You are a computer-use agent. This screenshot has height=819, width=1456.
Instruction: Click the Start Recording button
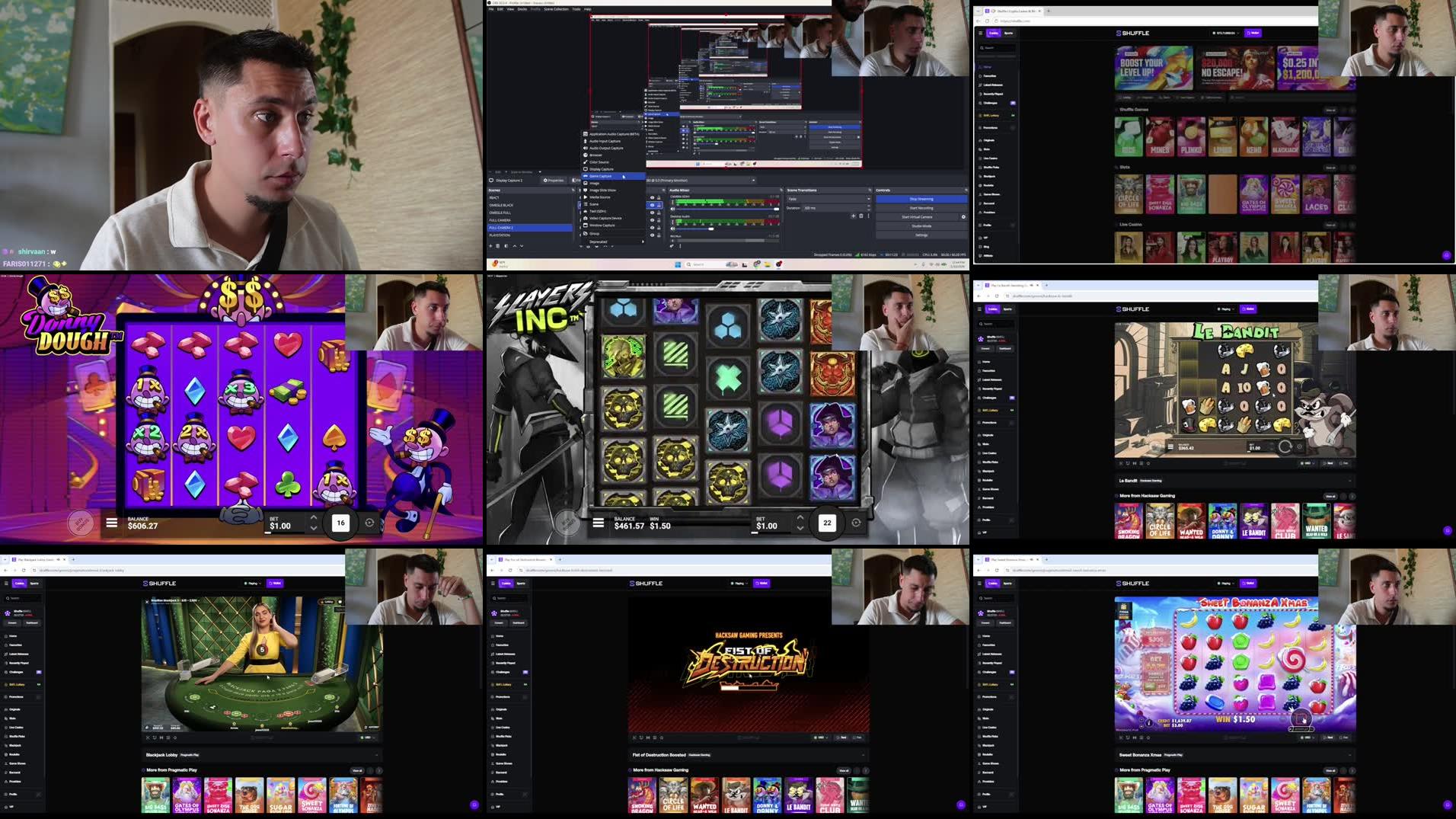(923, 208)
